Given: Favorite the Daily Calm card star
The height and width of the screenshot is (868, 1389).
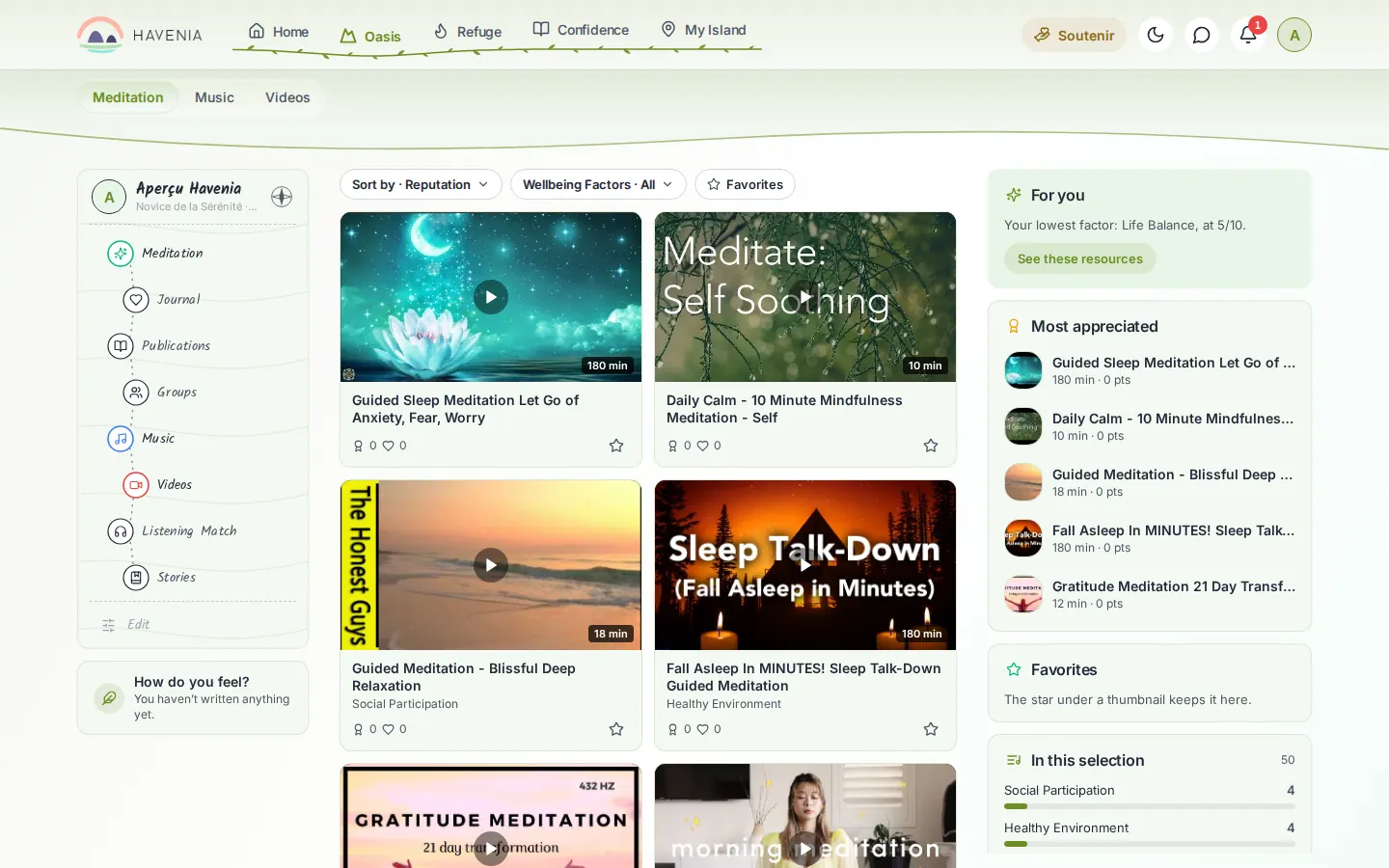Looking at the screenshot, I should (x=931, y=446).
